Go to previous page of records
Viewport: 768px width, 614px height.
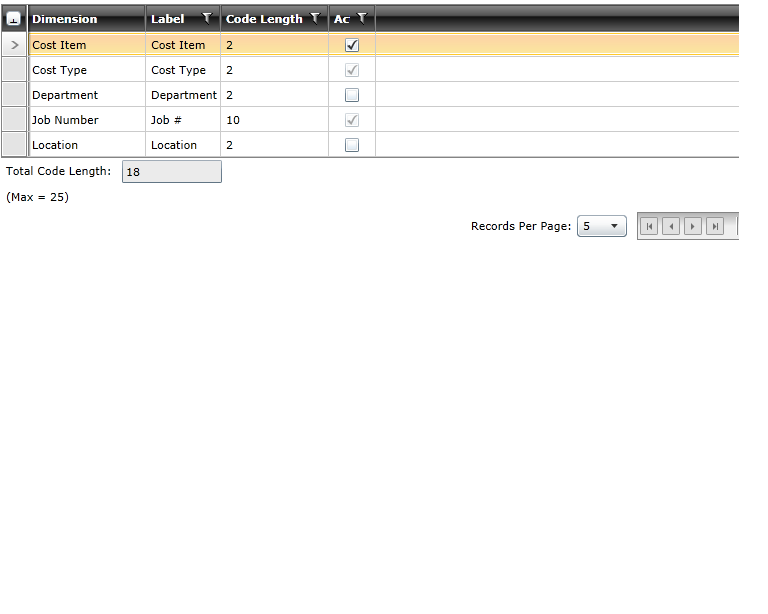click(671, 226)
